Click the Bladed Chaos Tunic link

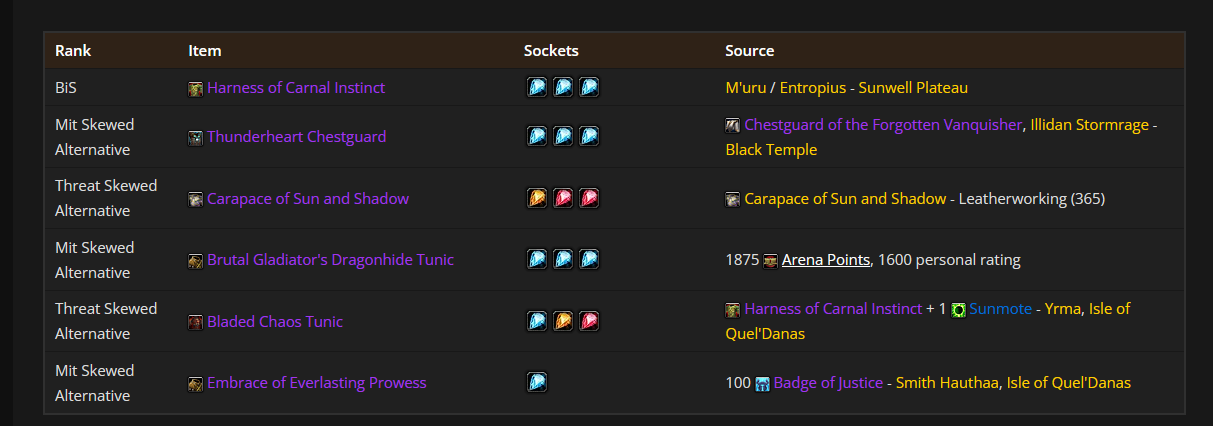pyautogui.click(x=274, y=322)
